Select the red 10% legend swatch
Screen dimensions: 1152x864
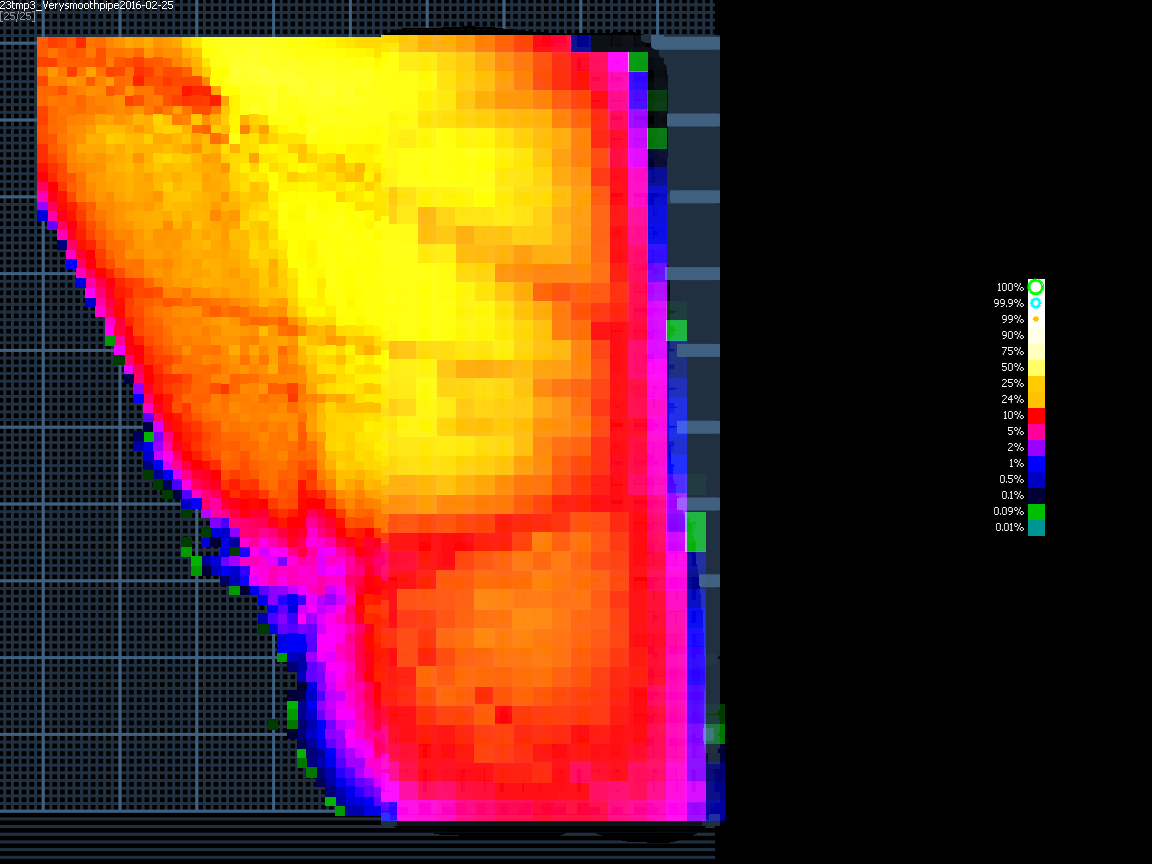click(x=1036, y=415)
